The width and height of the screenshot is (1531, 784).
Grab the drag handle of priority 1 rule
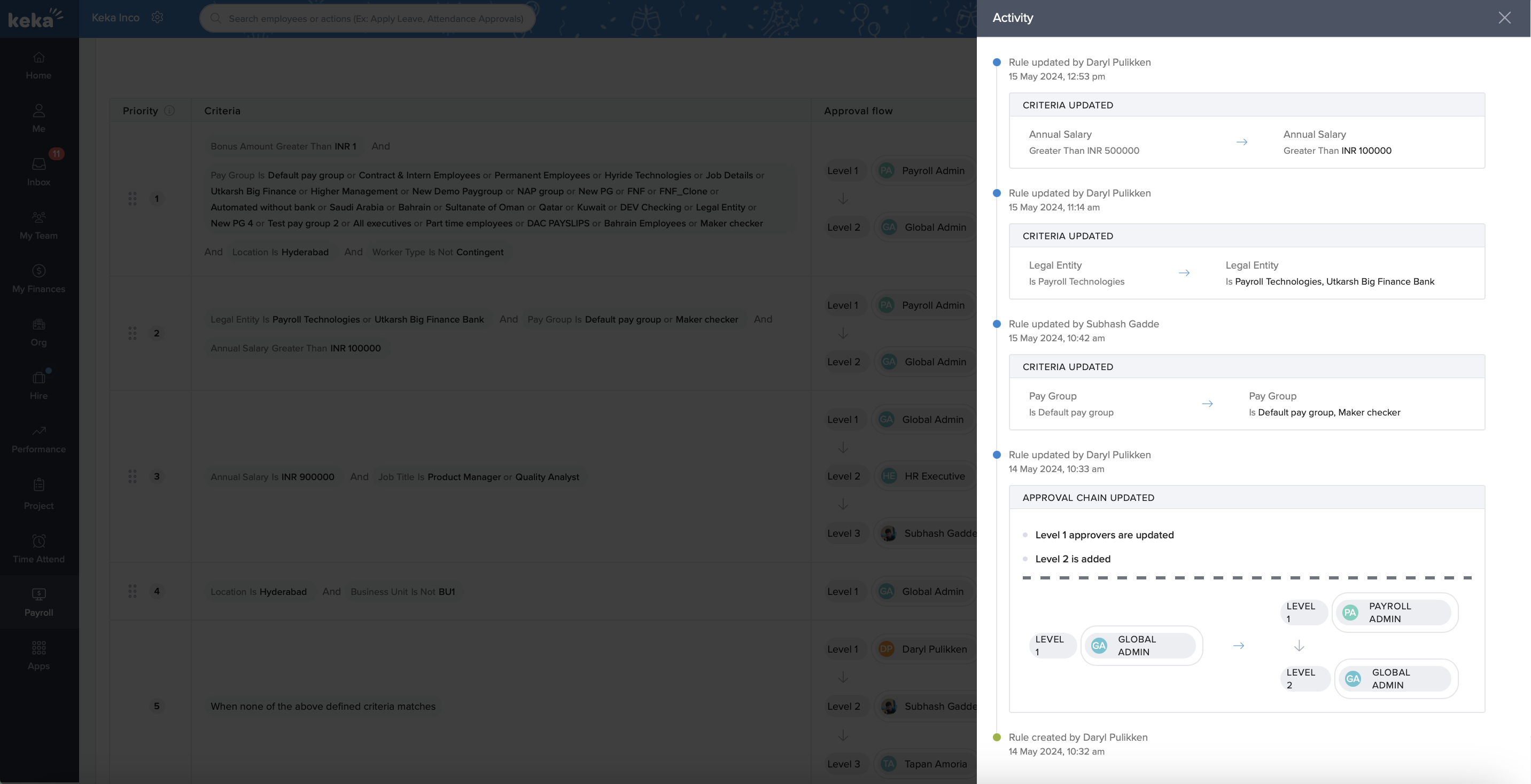[x=132, y=199]
